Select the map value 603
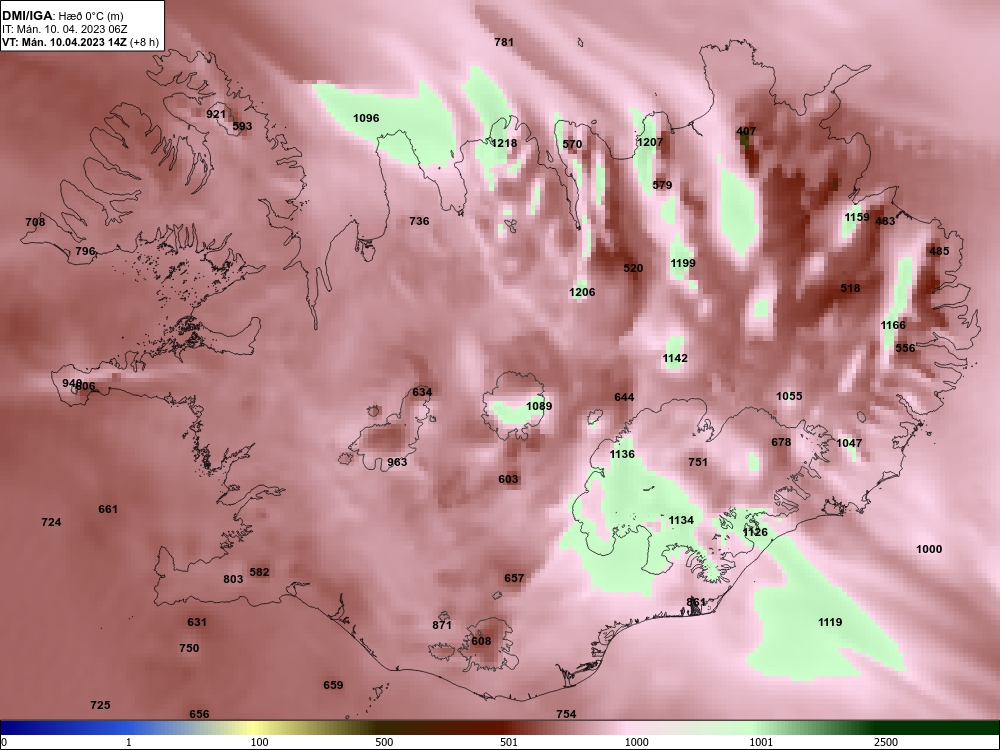Viewport: 1000px width, 750px height. click(x=508, y=480)
